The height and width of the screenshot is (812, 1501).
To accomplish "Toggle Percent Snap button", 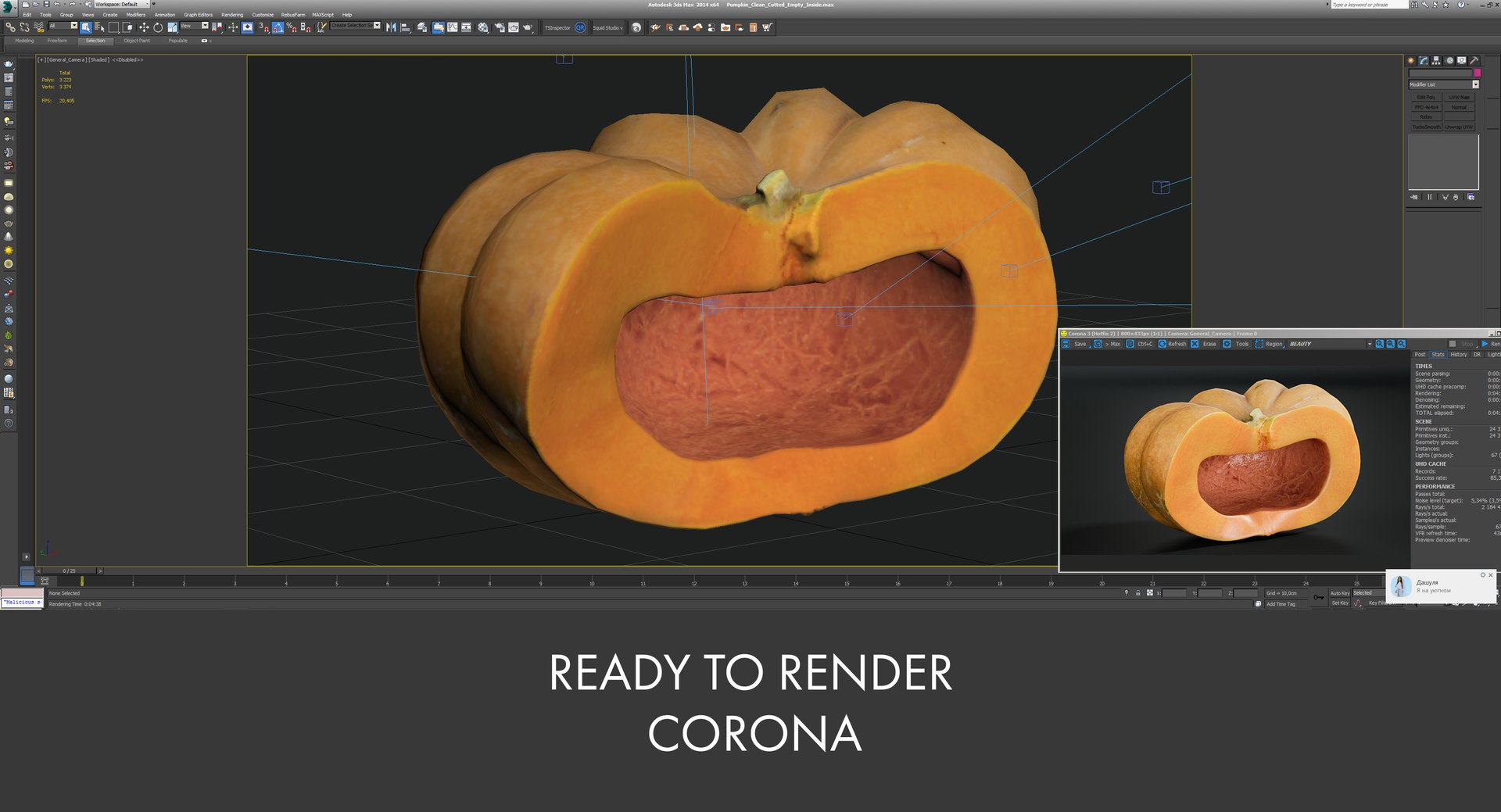I will (x=292, y=27).
